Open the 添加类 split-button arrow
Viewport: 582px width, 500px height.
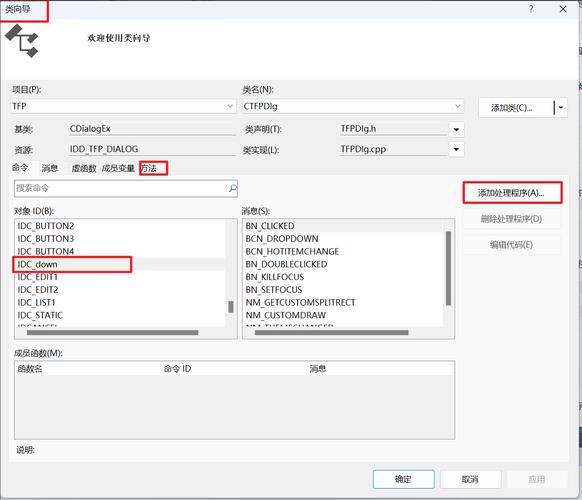[x=560, y=108]
